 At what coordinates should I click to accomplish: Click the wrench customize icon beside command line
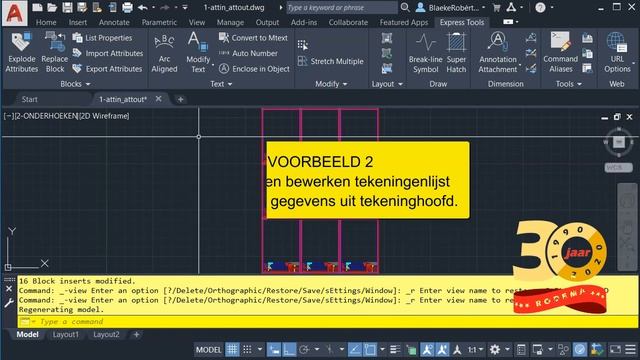(9, 303)
